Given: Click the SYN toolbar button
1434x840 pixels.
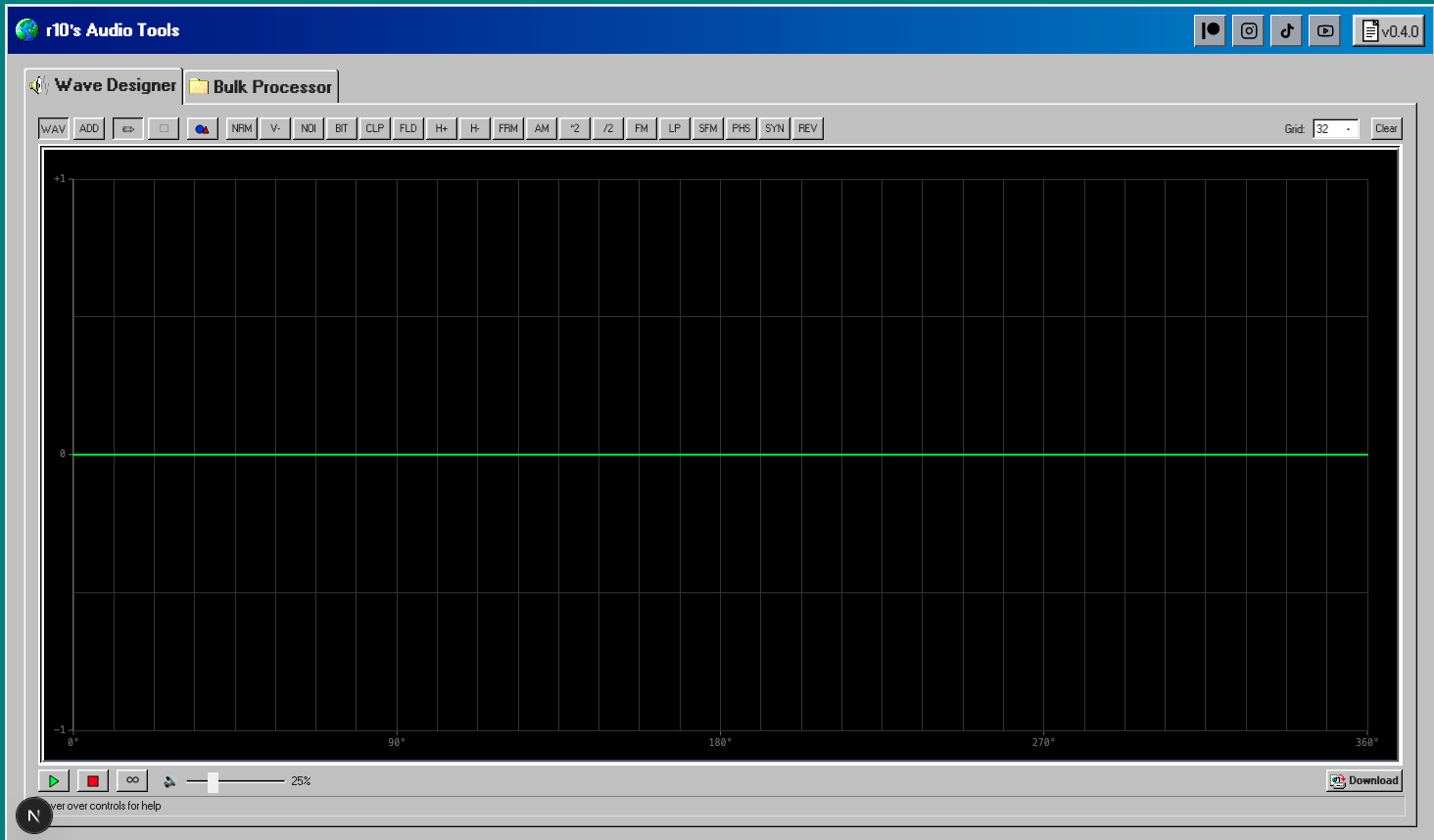Looking at the screenshot, I should click(775, 128).
